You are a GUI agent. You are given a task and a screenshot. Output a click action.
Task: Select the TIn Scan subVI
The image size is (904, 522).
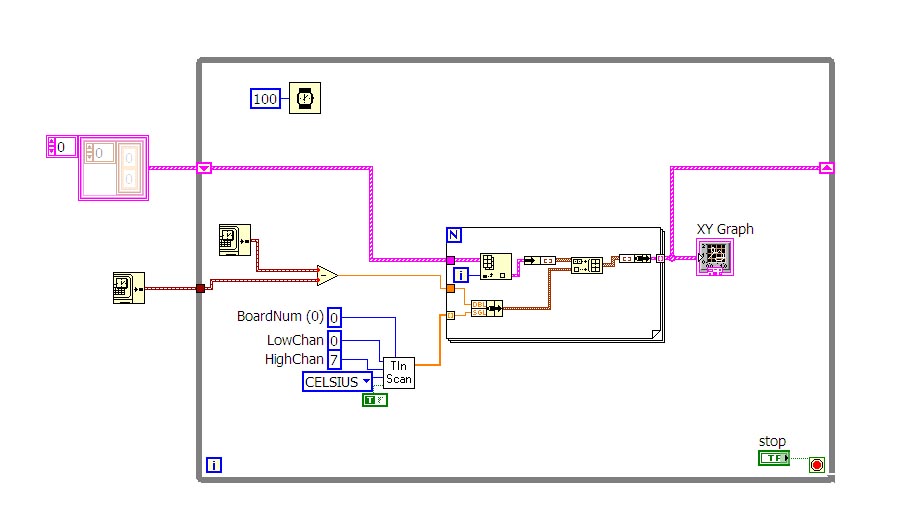398,373
